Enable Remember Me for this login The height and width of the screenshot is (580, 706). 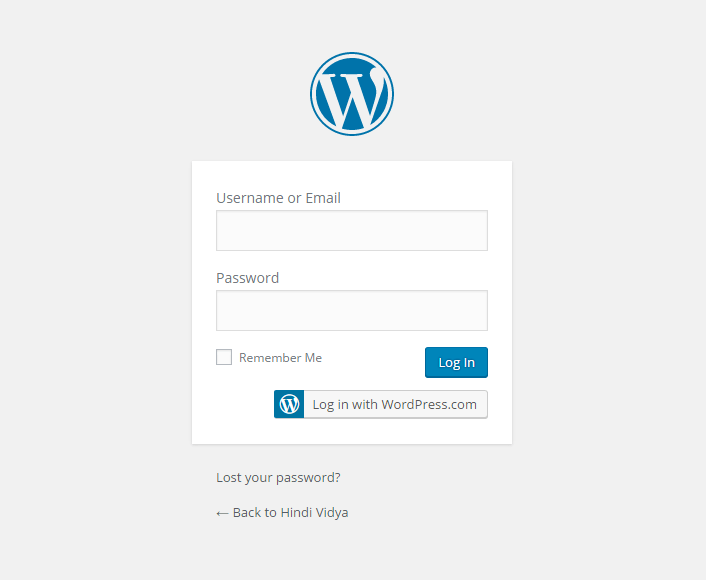[x=224, y=357]
